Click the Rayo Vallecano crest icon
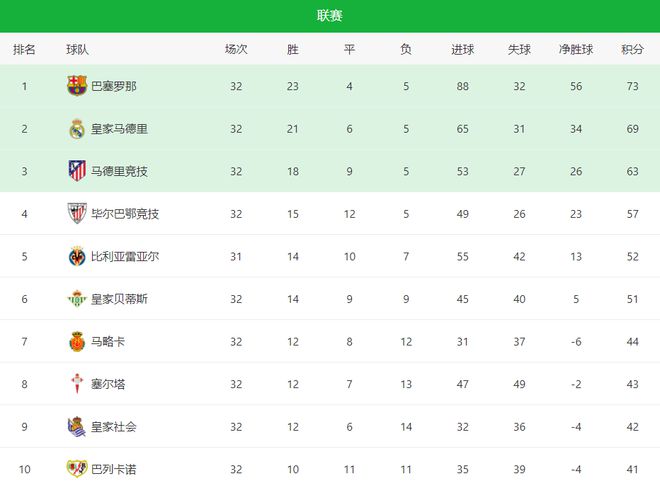660x486 pixels. pos(76,469)
